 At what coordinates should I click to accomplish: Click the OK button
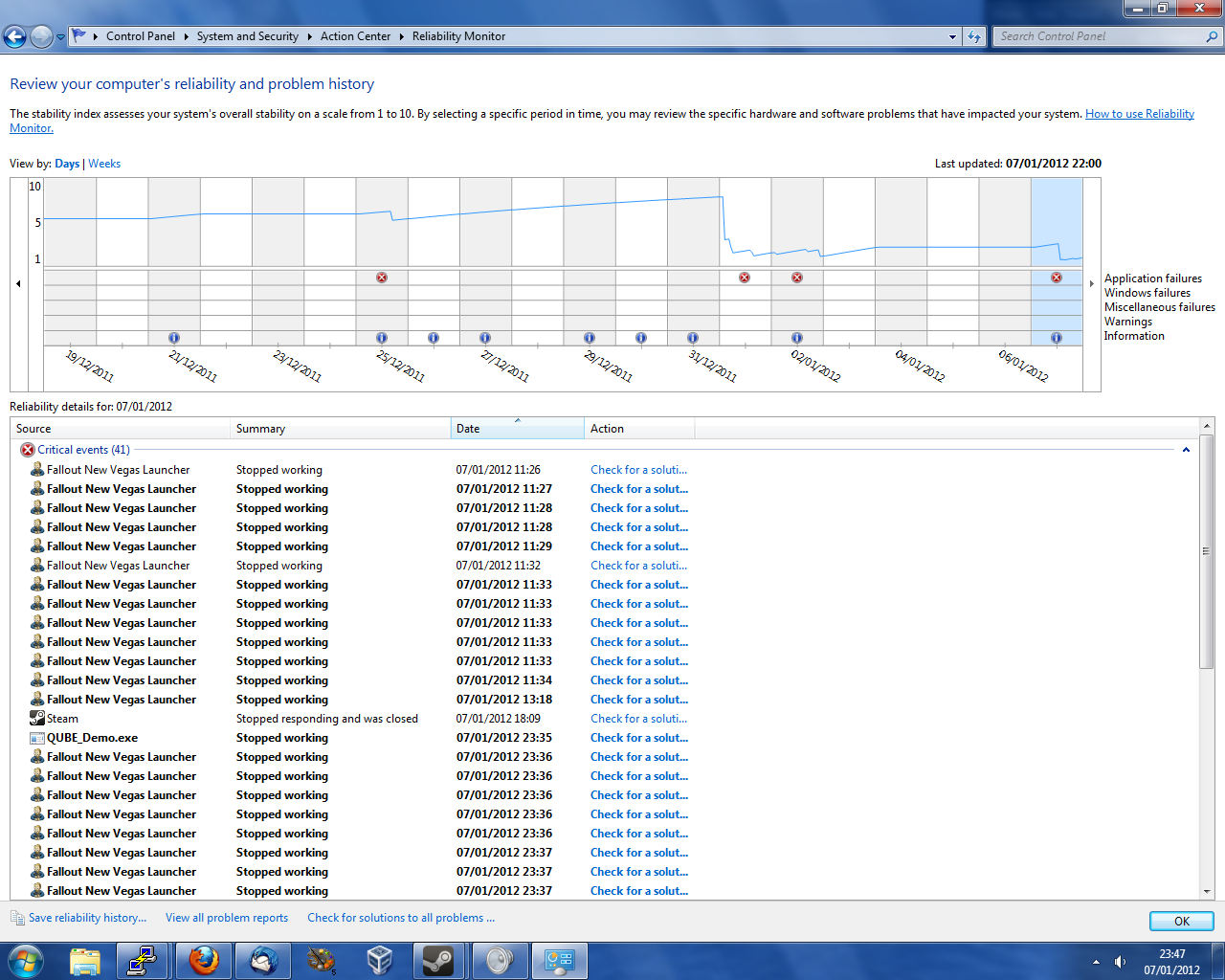pyautogui.click(x=1181, y=921)
